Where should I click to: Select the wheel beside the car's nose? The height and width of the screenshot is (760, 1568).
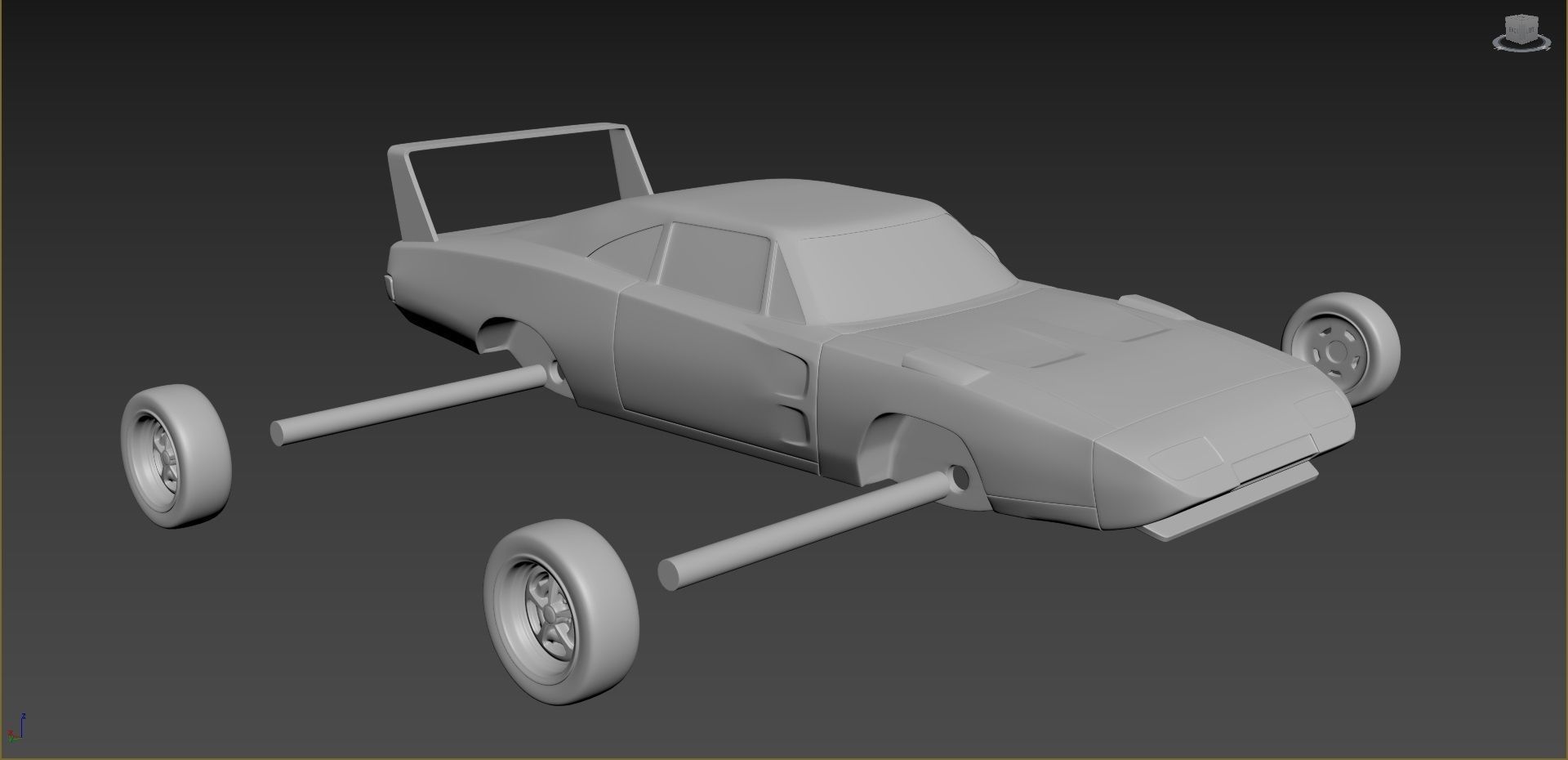tap(1340, 348)
